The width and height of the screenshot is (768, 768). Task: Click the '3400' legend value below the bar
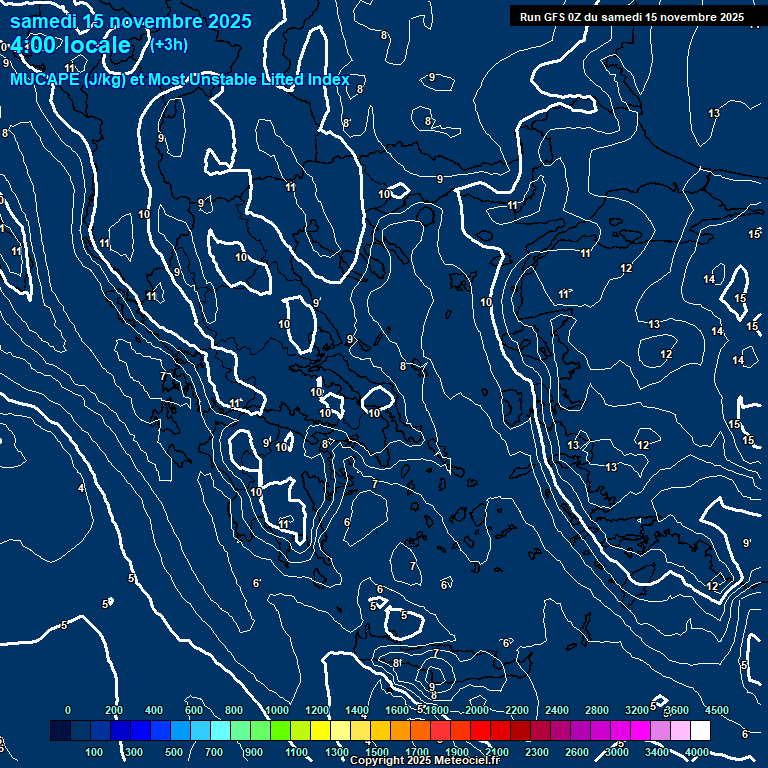pyautogui.click(x=657, y=752)
